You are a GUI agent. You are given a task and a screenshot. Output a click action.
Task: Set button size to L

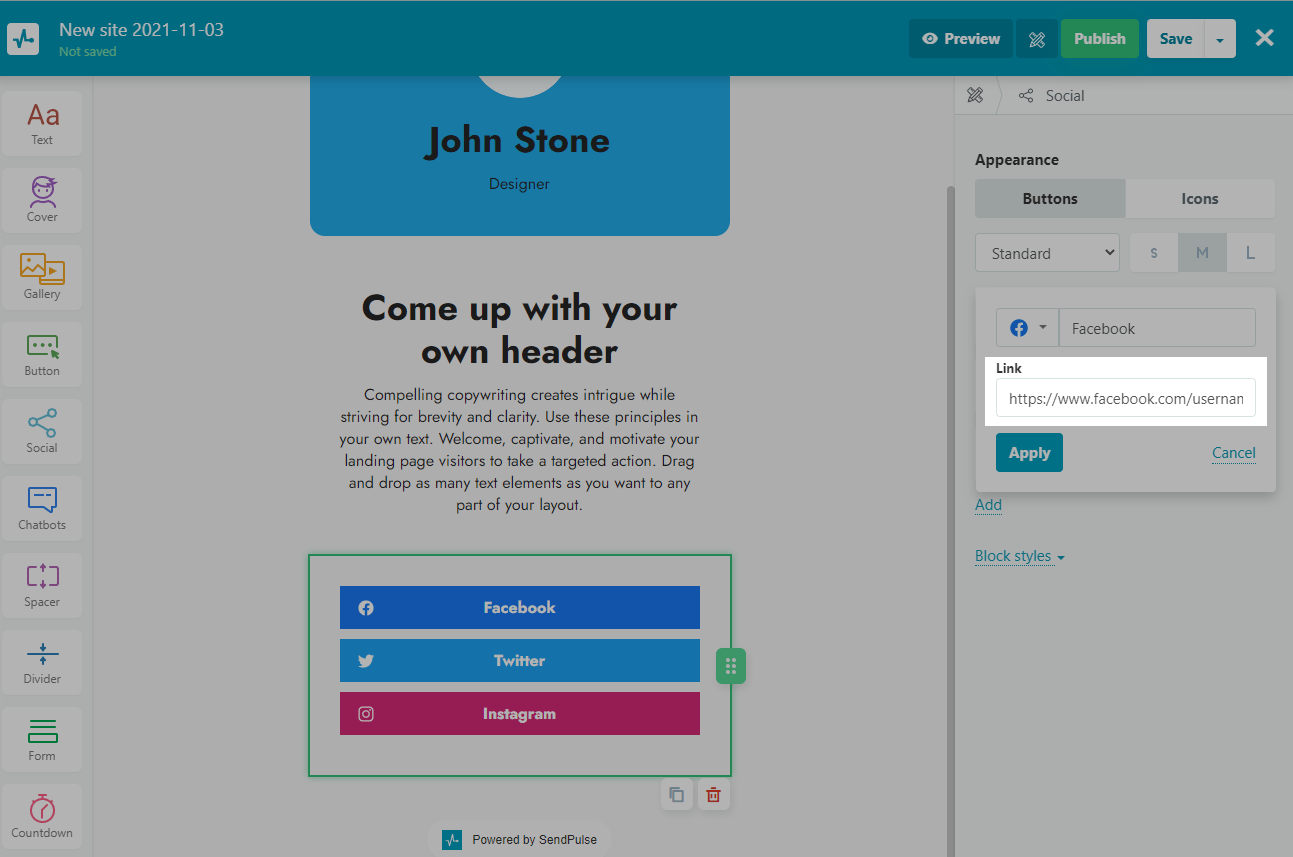click(1250, 254)
